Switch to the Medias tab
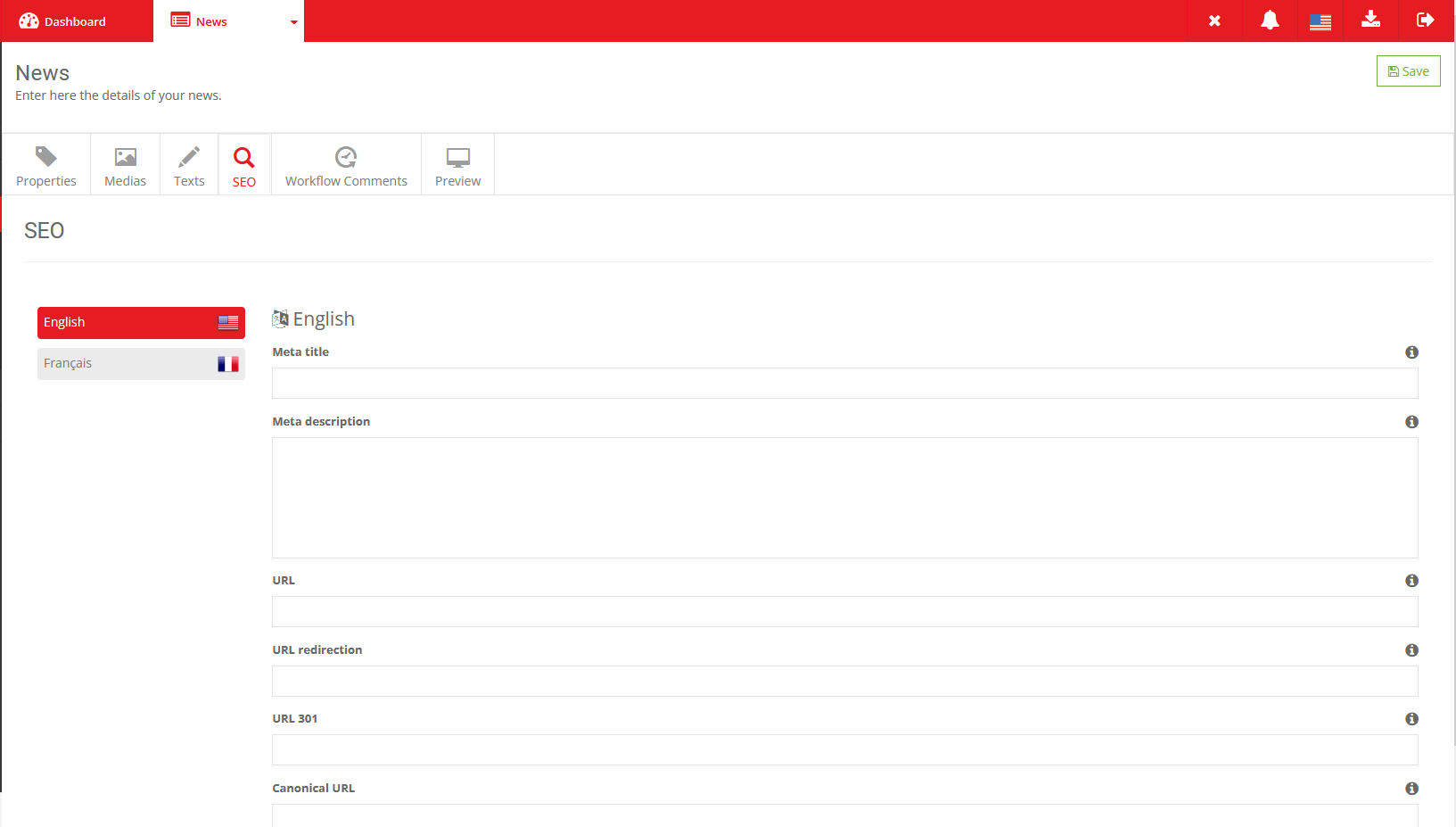Viewport: 1456px width, 827px height. (x=125, y=166)
